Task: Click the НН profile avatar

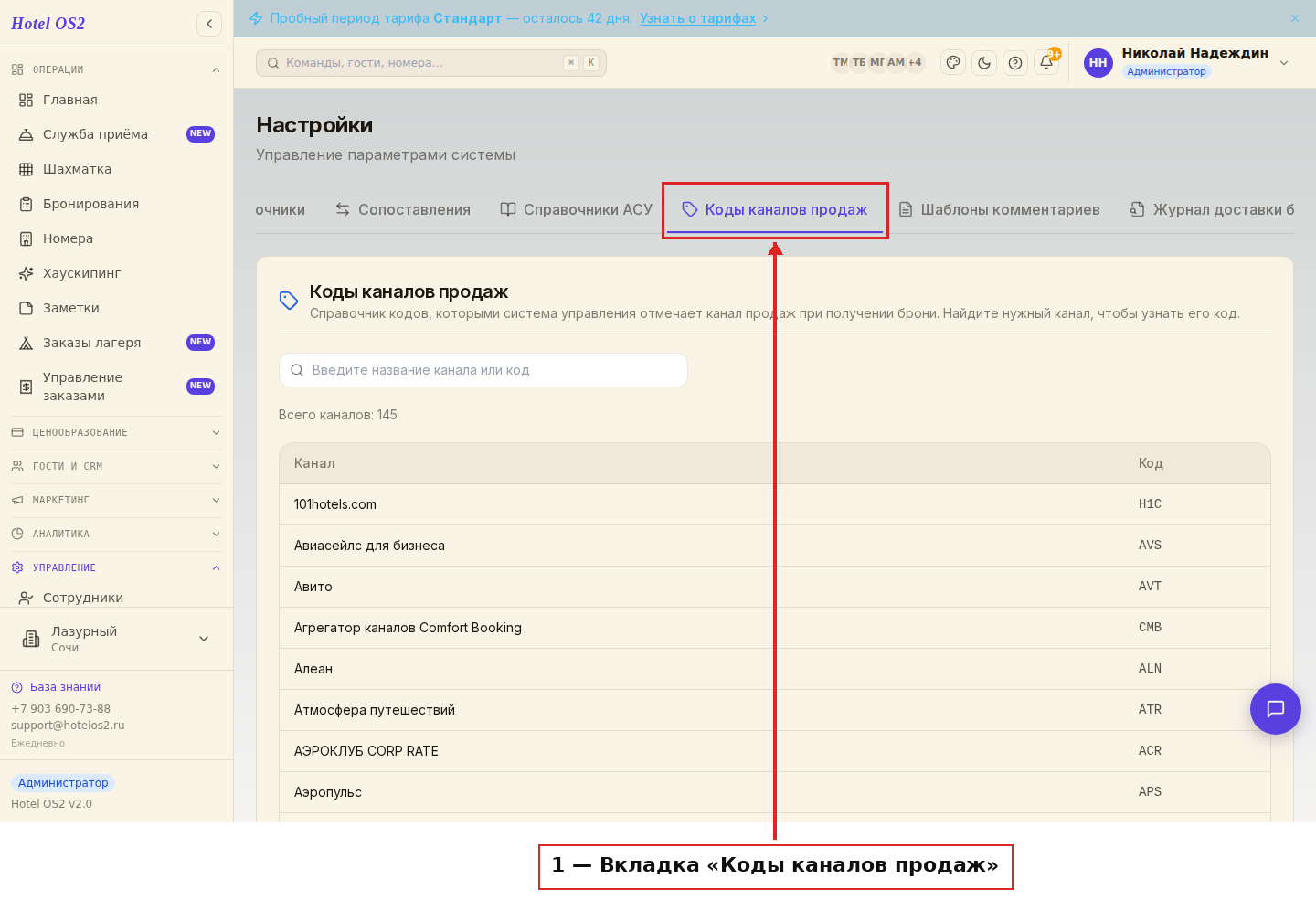Action: coord(1098,63)
